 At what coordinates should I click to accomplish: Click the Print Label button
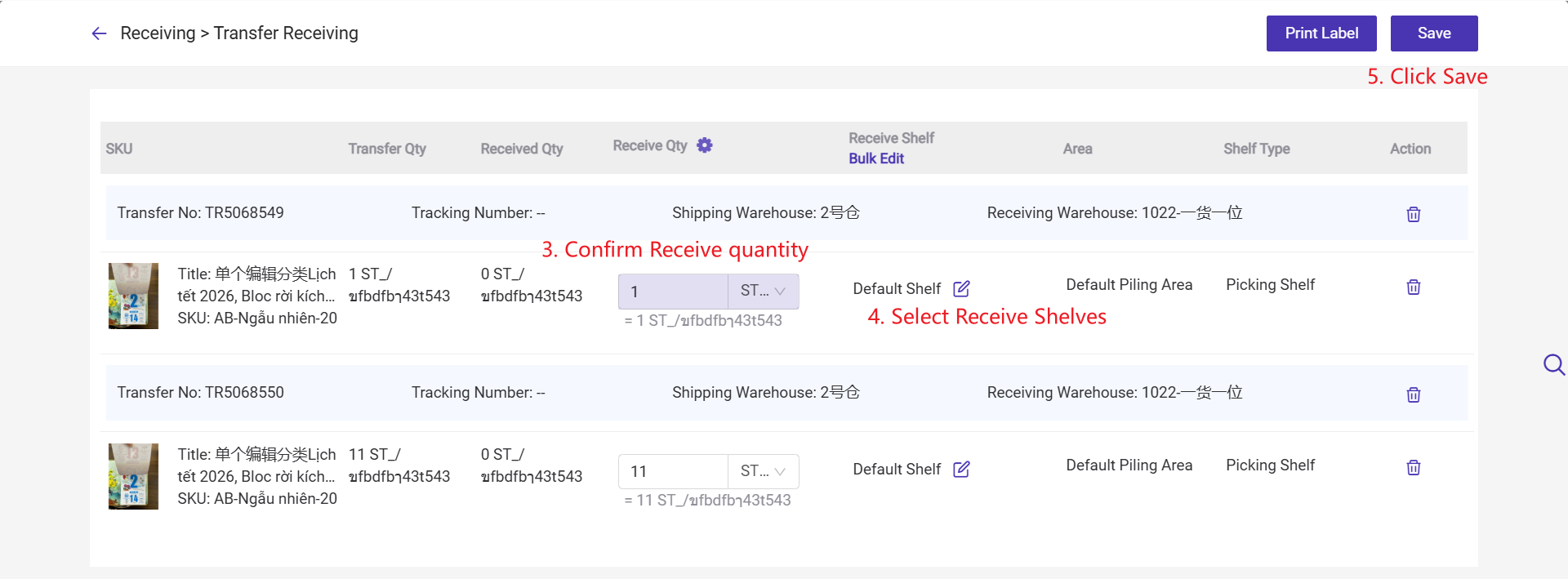tap(1321, 33)
